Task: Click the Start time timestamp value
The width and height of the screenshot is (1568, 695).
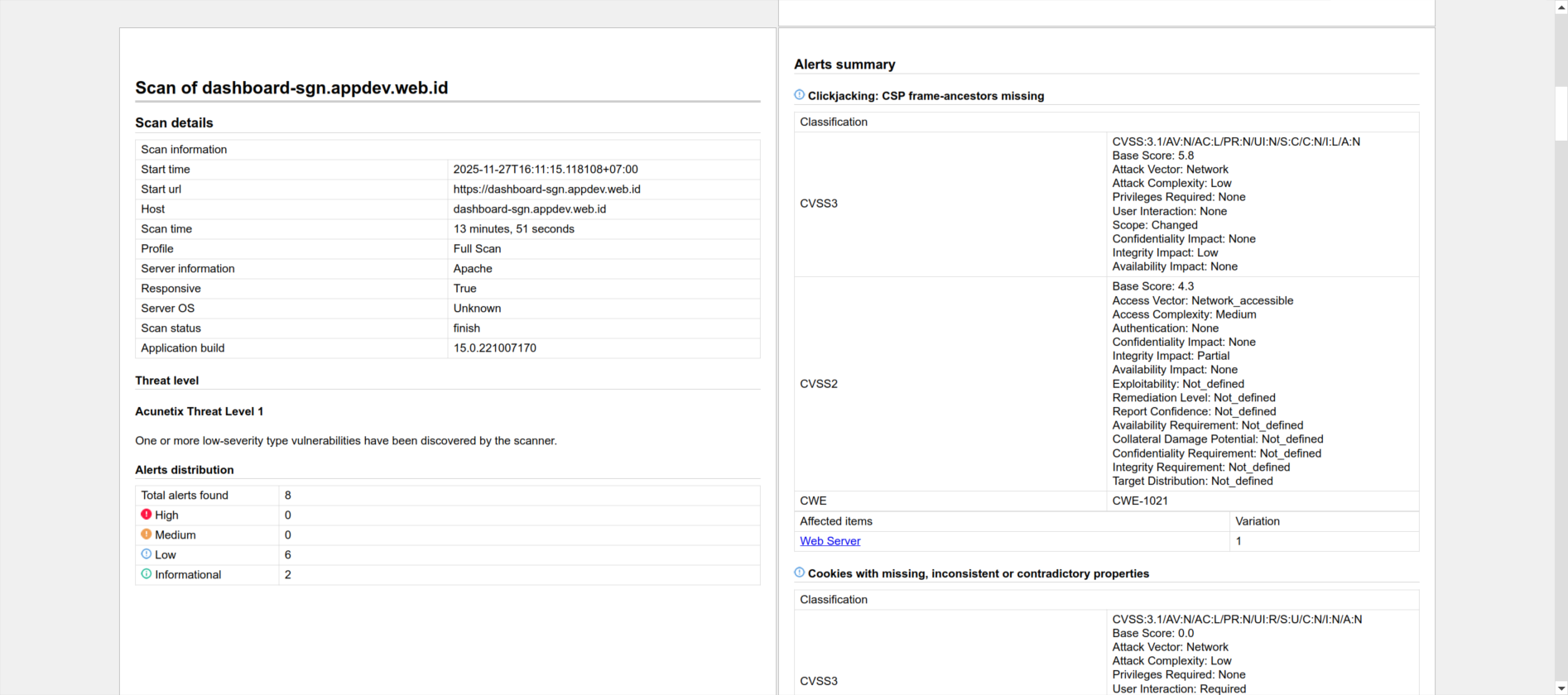Action: tap(545, 170)
